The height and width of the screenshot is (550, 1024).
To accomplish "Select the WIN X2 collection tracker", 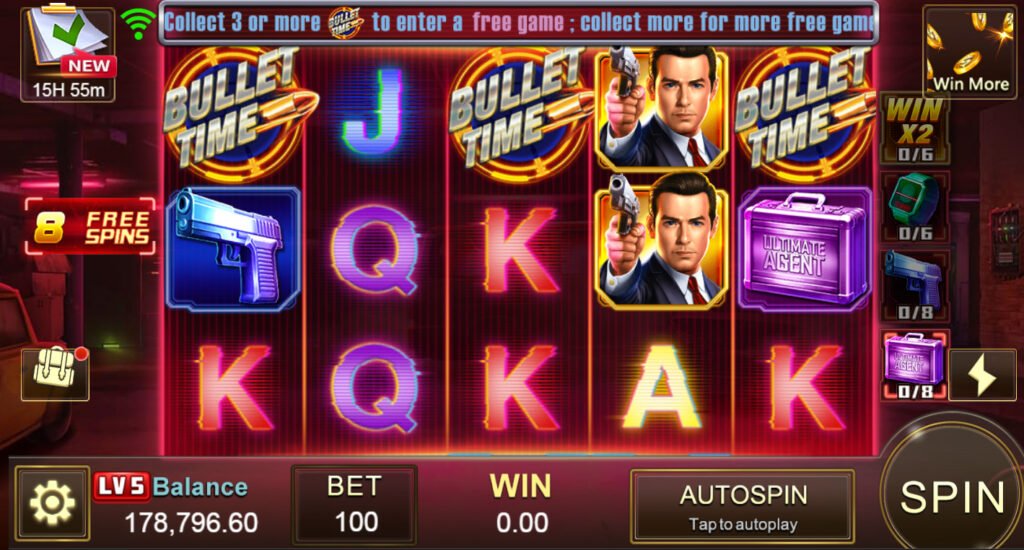I will [914, 129].
